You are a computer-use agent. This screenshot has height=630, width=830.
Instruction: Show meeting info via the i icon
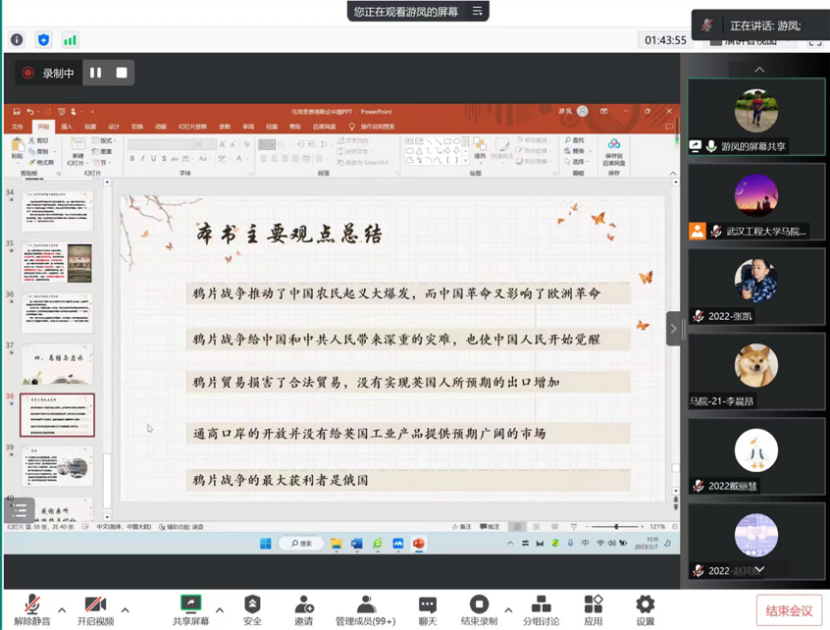(x=17, y=40)
